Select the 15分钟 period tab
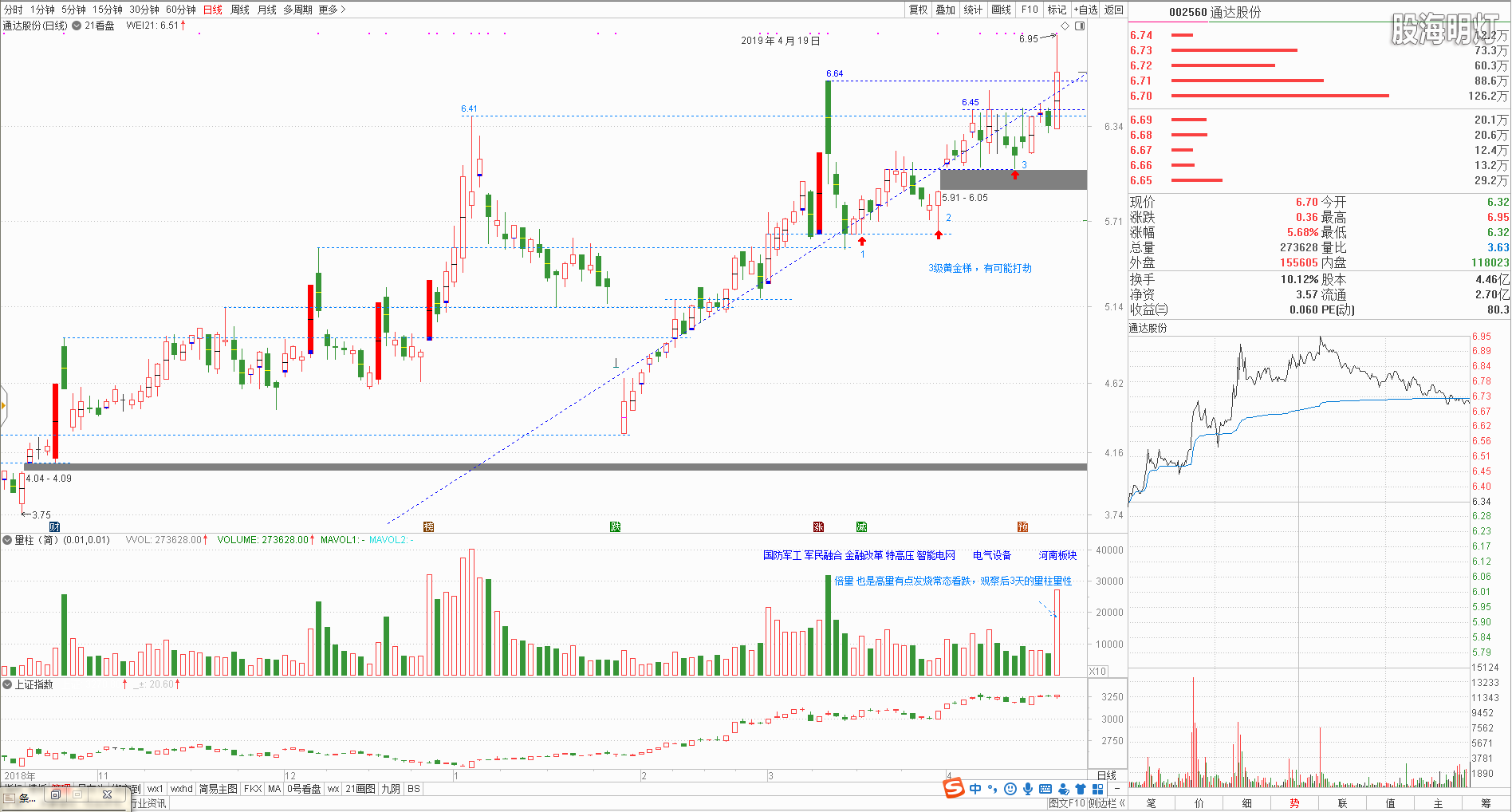Image resolution: width=1512 pixels, height=812 pixels. coord(107,10)
